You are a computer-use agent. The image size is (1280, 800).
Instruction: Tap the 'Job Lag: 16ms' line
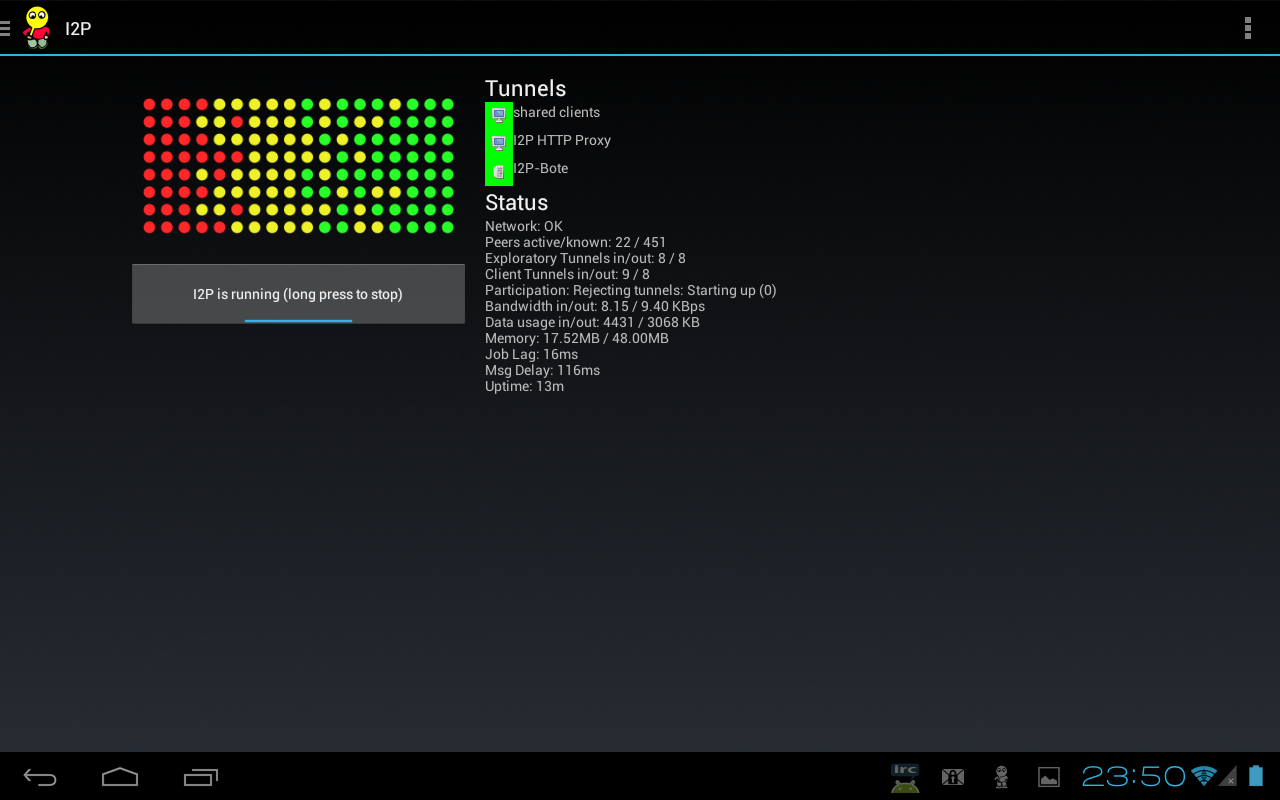[x=531, y=354]
